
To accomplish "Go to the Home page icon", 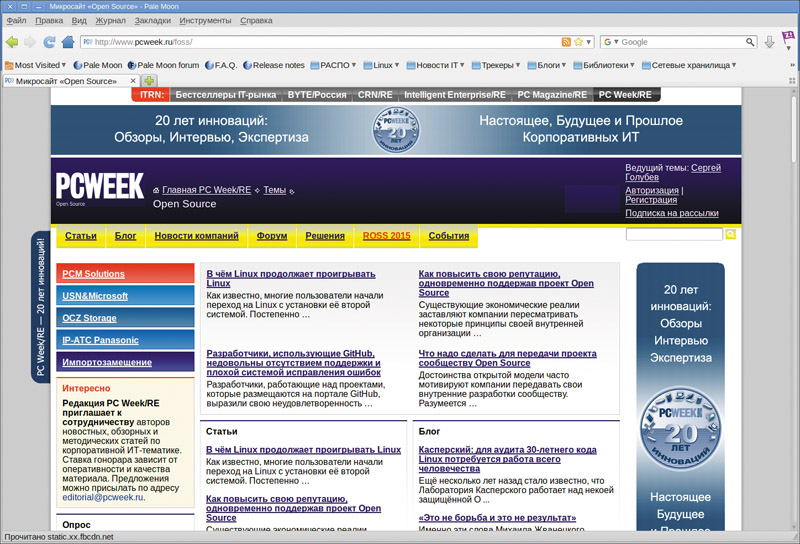I will (x=68, y=42).
